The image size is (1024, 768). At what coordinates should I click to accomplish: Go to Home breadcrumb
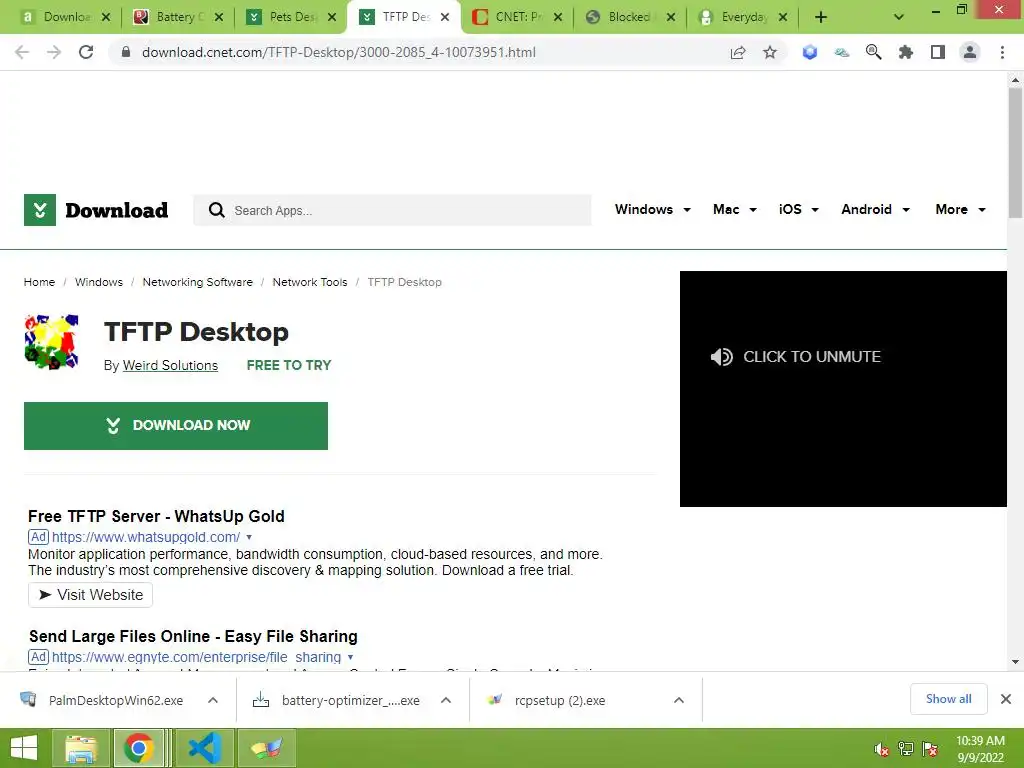coord(39,282)
